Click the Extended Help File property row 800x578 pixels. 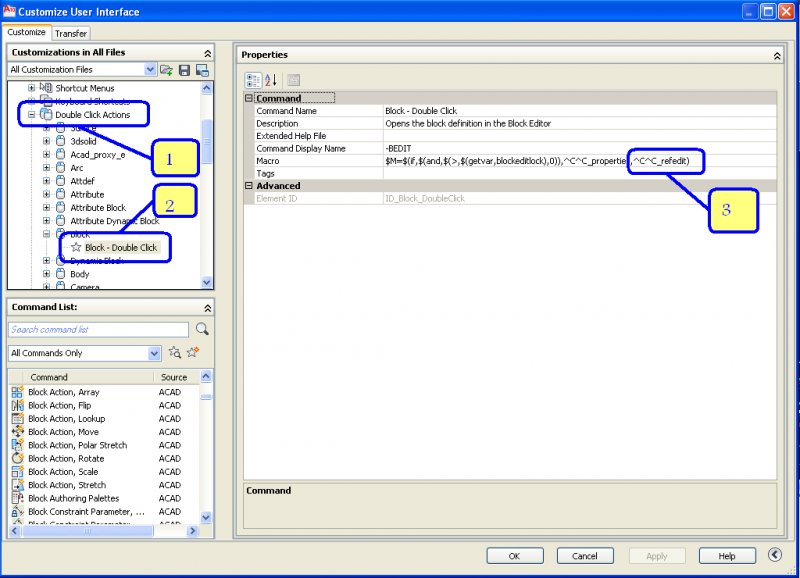click(515, 136)
